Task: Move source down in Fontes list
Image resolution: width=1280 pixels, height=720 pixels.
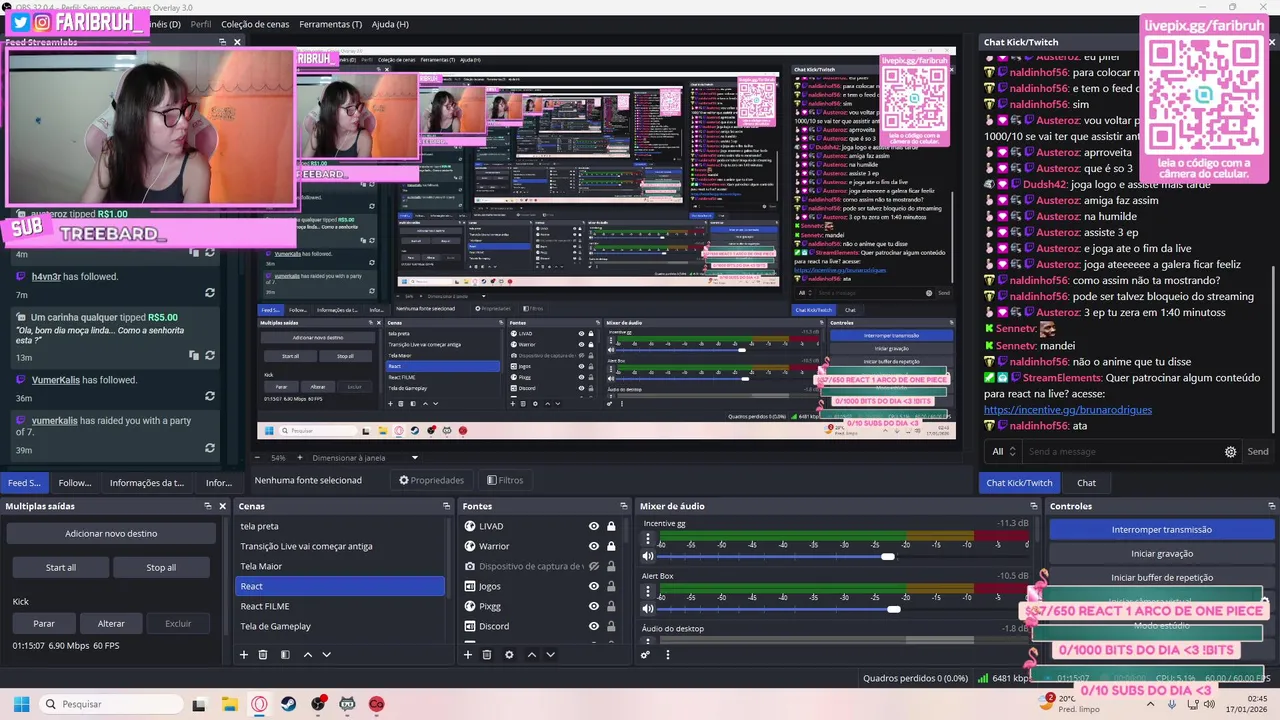Action: click(x=550, y=655)
